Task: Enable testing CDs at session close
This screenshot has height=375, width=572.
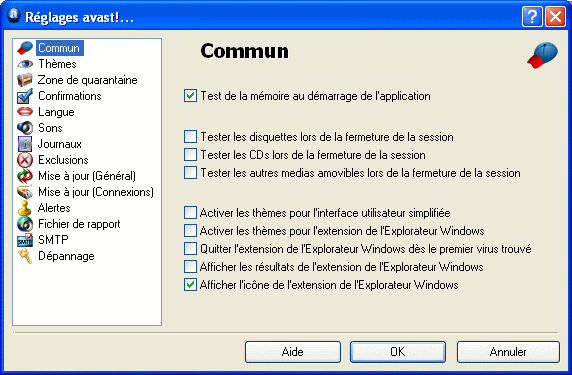Action: coord(190,155)
